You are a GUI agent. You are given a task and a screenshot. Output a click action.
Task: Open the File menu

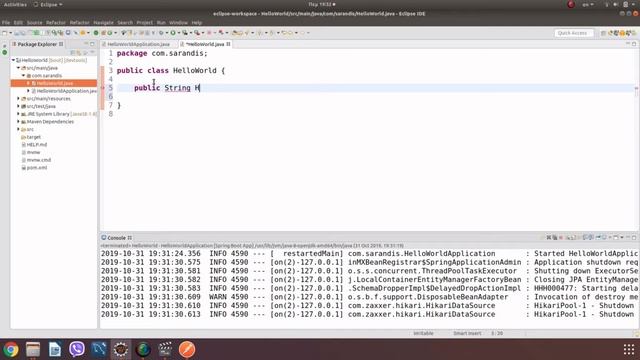tap(6, 22)
